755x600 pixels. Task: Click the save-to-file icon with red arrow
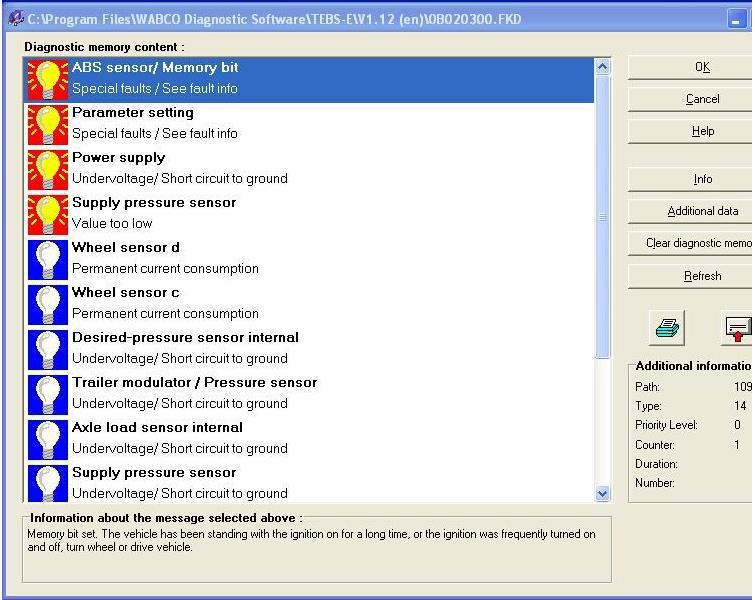737,328
